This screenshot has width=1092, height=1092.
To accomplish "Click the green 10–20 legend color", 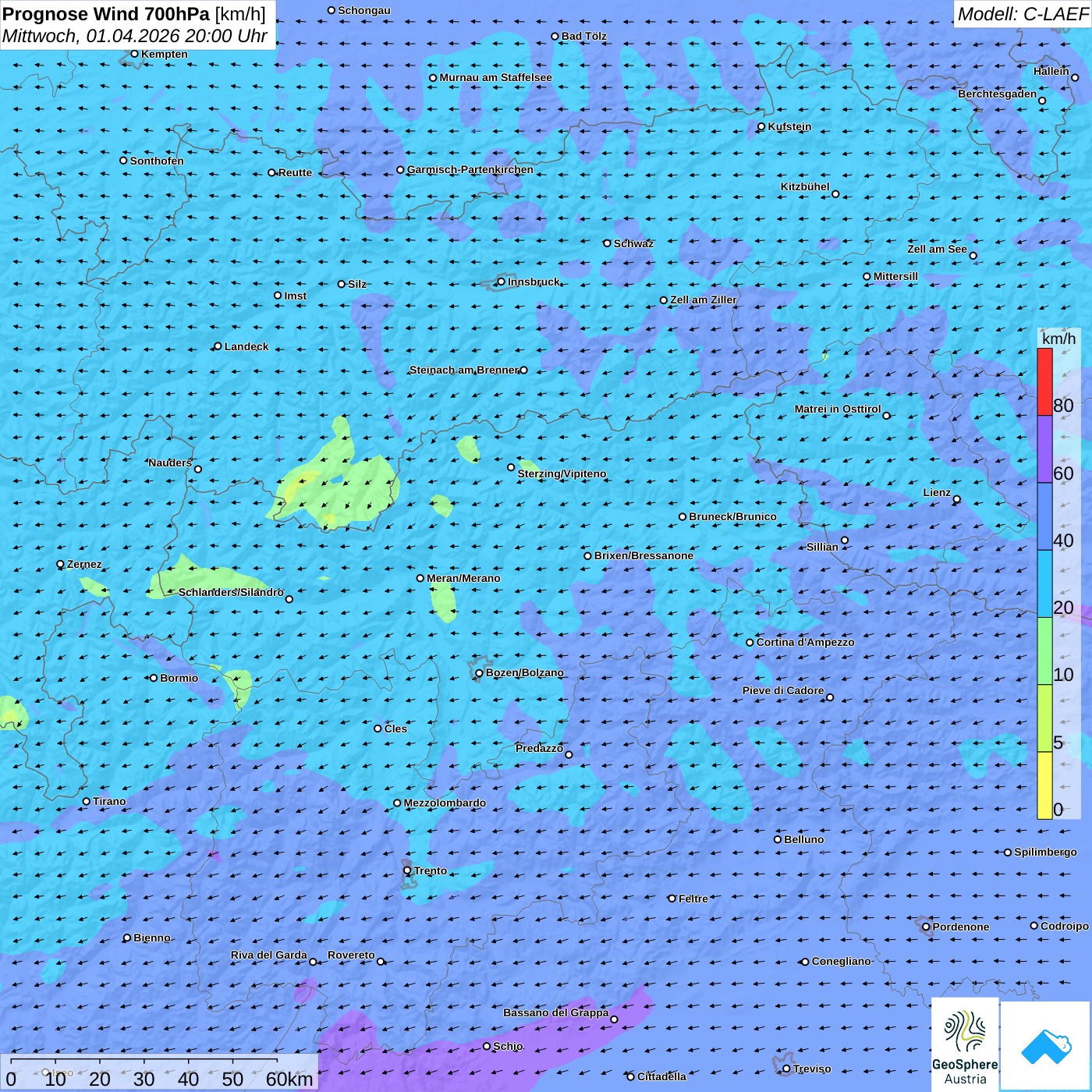I will (x=1044, y=651).
